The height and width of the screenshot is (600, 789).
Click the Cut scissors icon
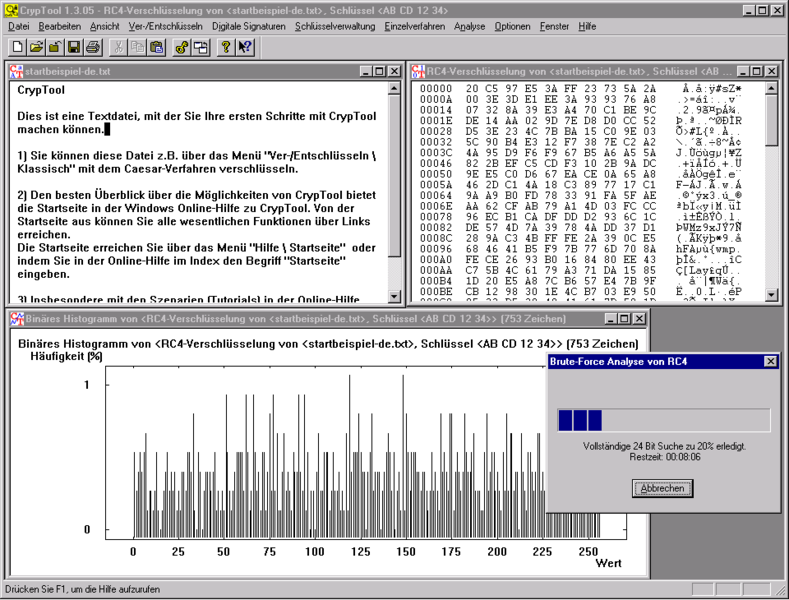(119, 47)
